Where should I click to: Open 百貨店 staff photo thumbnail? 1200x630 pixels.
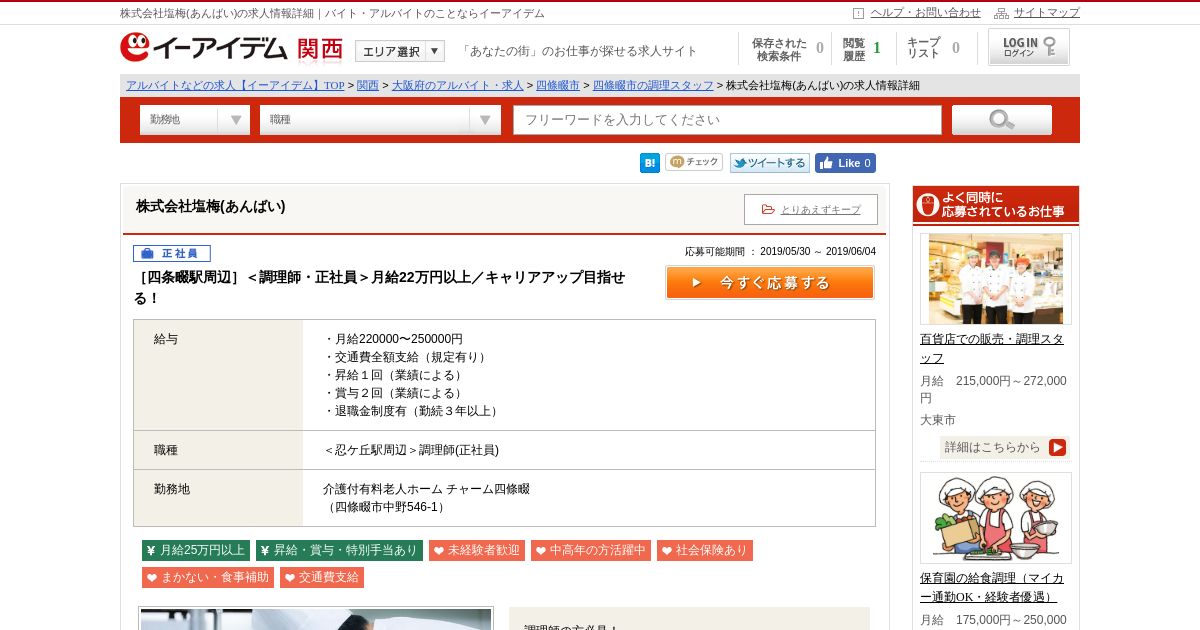point(996,279)
